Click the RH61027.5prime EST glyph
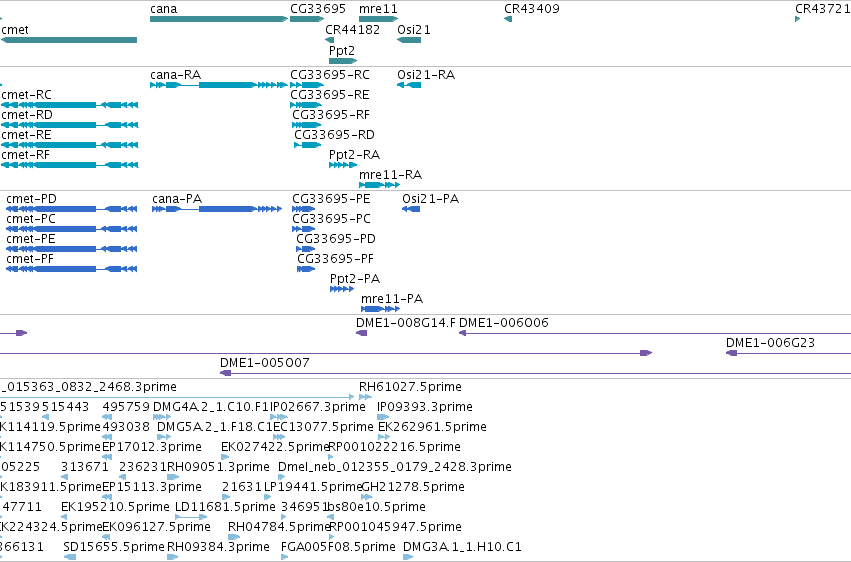851x562 pixels. click(x=365, y=397)
